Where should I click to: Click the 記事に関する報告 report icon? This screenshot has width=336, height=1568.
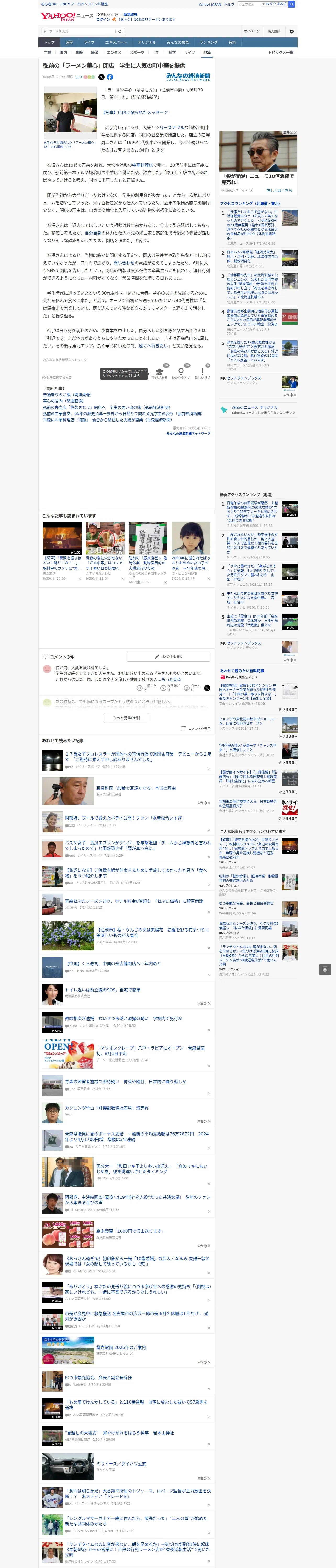(x=44, y=377)
